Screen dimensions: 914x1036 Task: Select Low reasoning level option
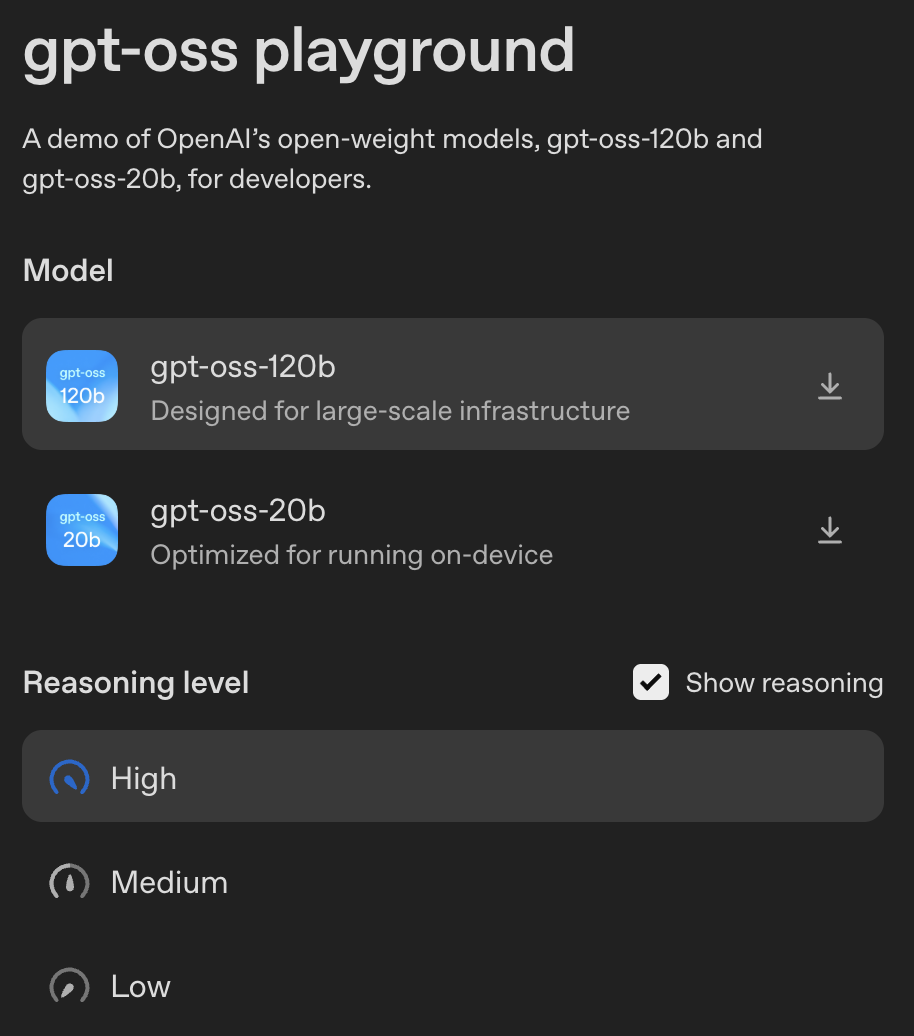pyautogui.click(x=453, y=985)
